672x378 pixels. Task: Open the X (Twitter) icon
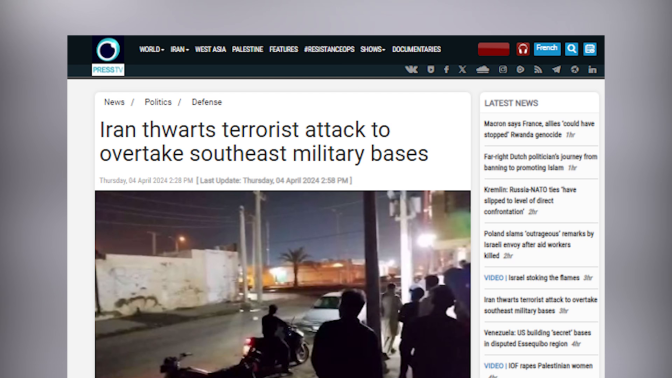pos(462,69)
